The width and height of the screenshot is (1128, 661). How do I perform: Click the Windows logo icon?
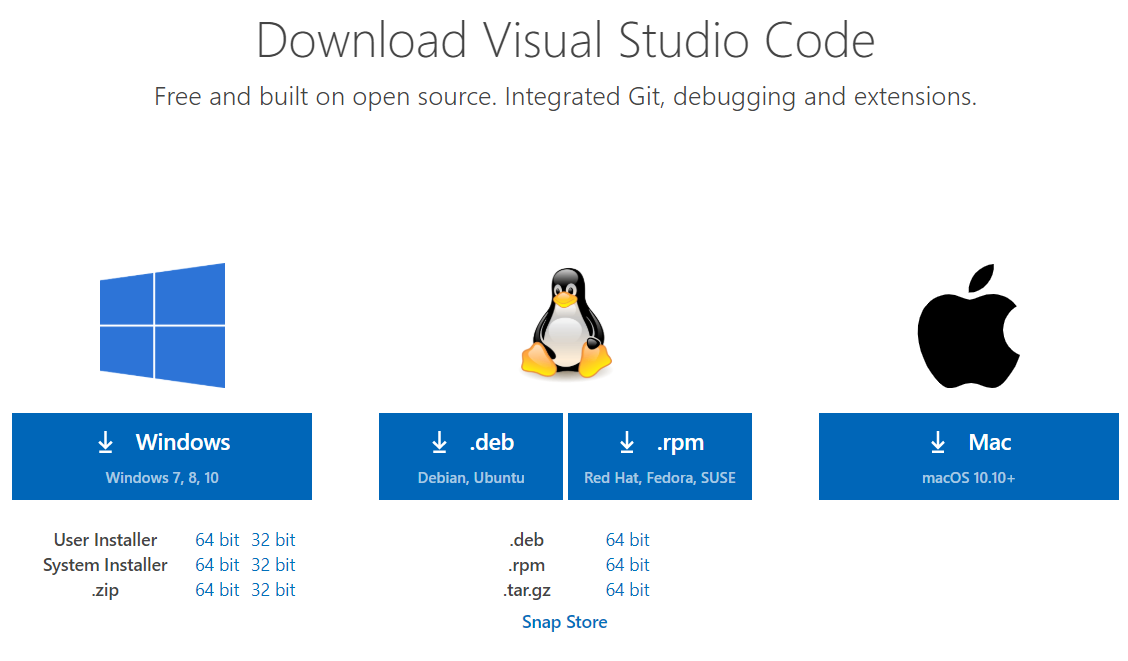coord(163,325)
